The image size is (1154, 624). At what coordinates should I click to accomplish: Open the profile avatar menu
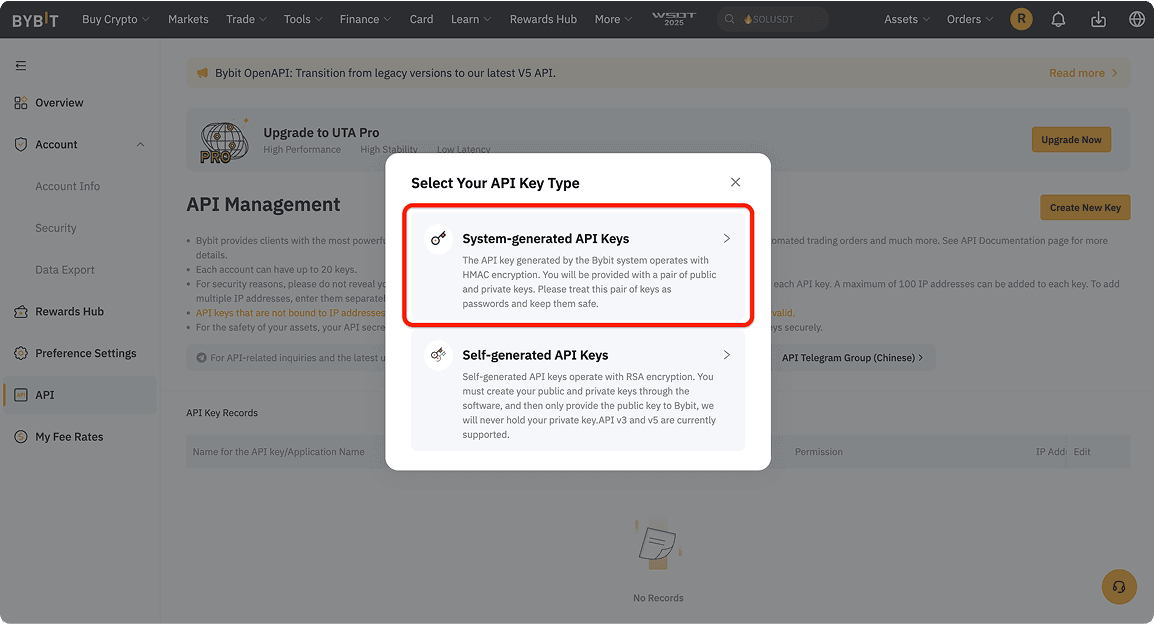click(x=1021, y=19)
